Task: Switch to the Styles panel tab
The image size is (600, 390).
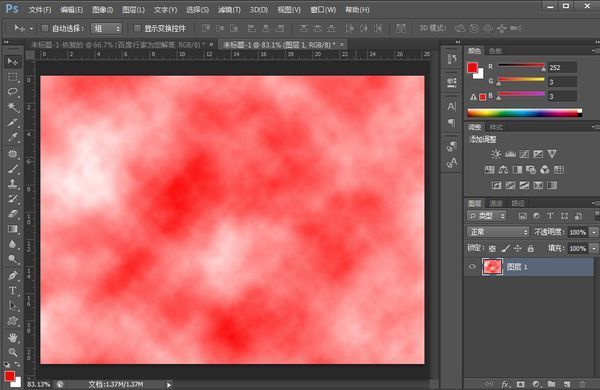Action: [496, 127]
